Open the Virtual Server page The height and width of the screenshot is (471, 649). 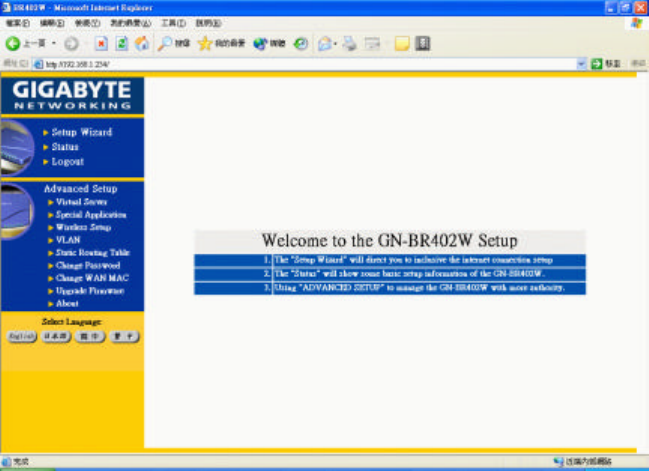[82, 202]
